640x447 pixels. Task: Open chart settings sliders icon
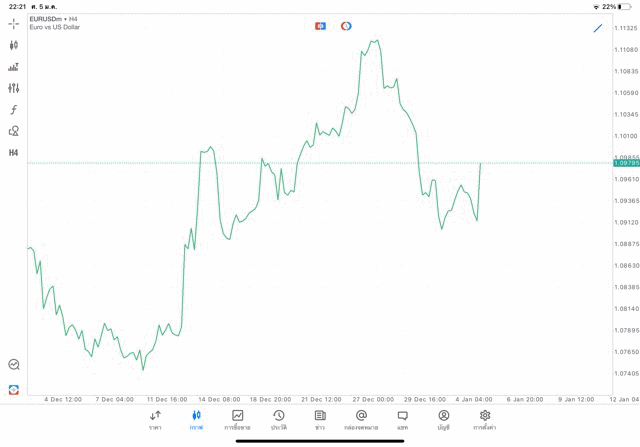[x=14, y=88]
